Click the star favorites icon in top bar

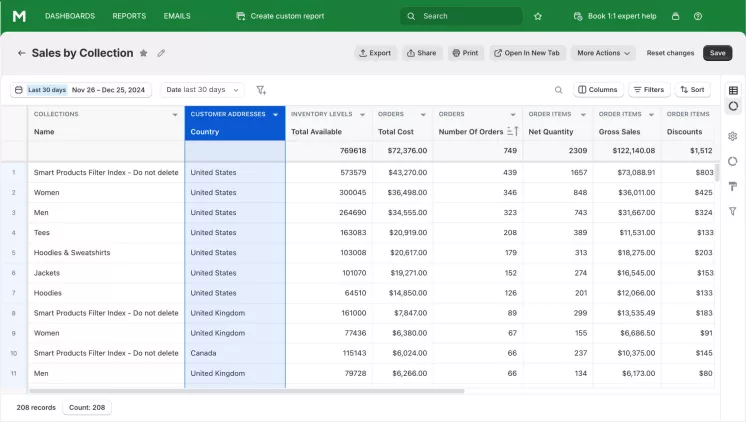pos(538,16)
